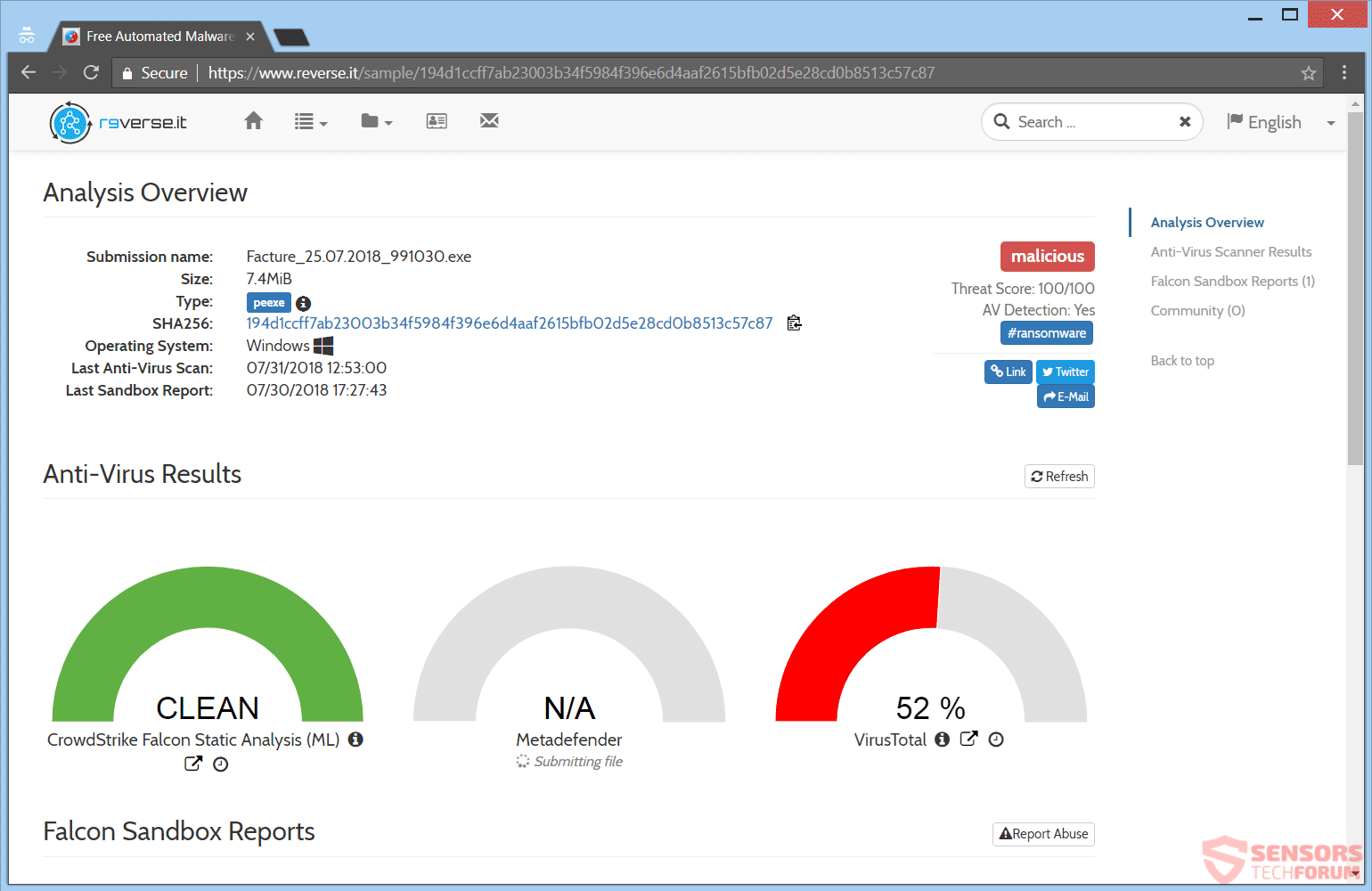Click the search magnifier icon

[x=1002, y=121]
